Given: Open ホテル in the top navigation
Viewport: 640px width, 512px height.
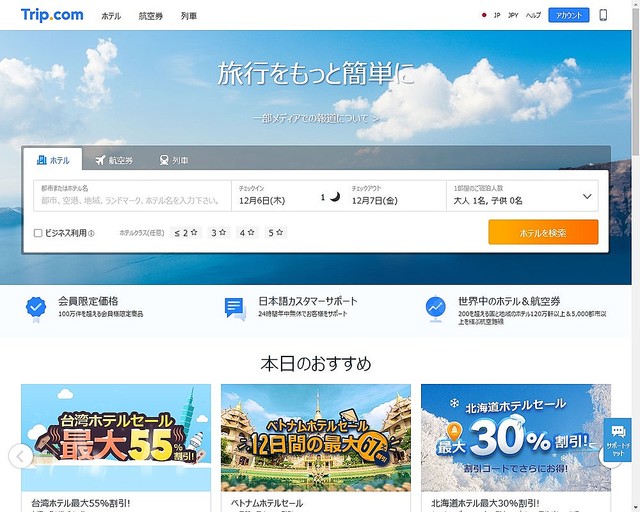Looking at the screenshot, I should pos(111,16).
